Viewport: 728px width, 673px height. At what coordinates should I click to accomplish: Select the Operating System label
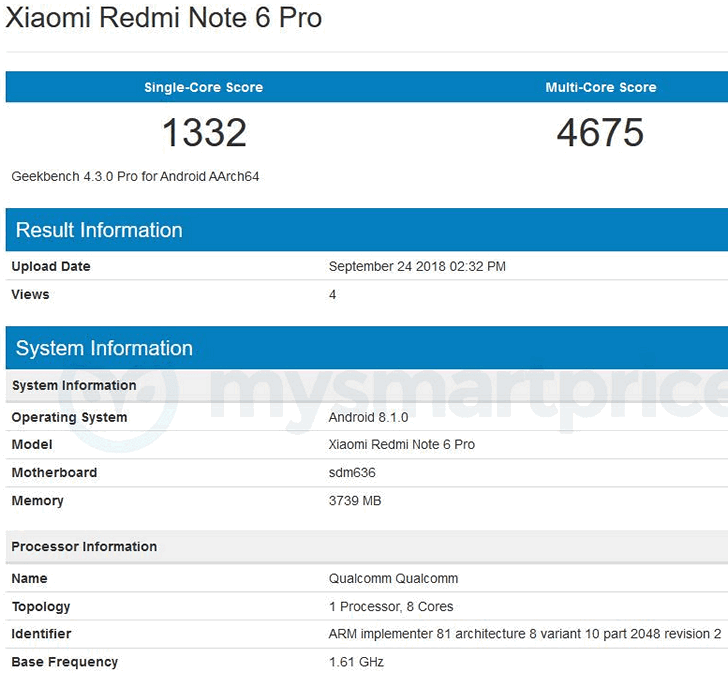(69, 417)
